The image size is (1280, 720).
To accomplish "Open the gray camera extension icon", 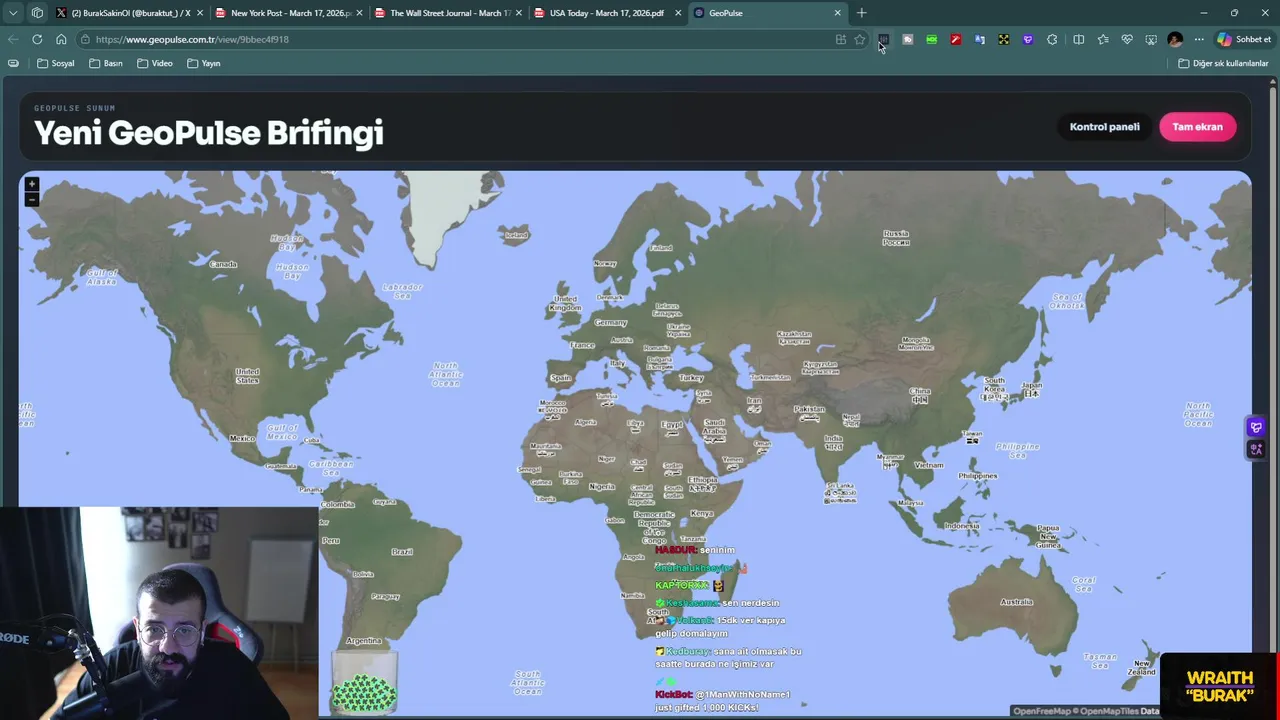I will (907, 39).
